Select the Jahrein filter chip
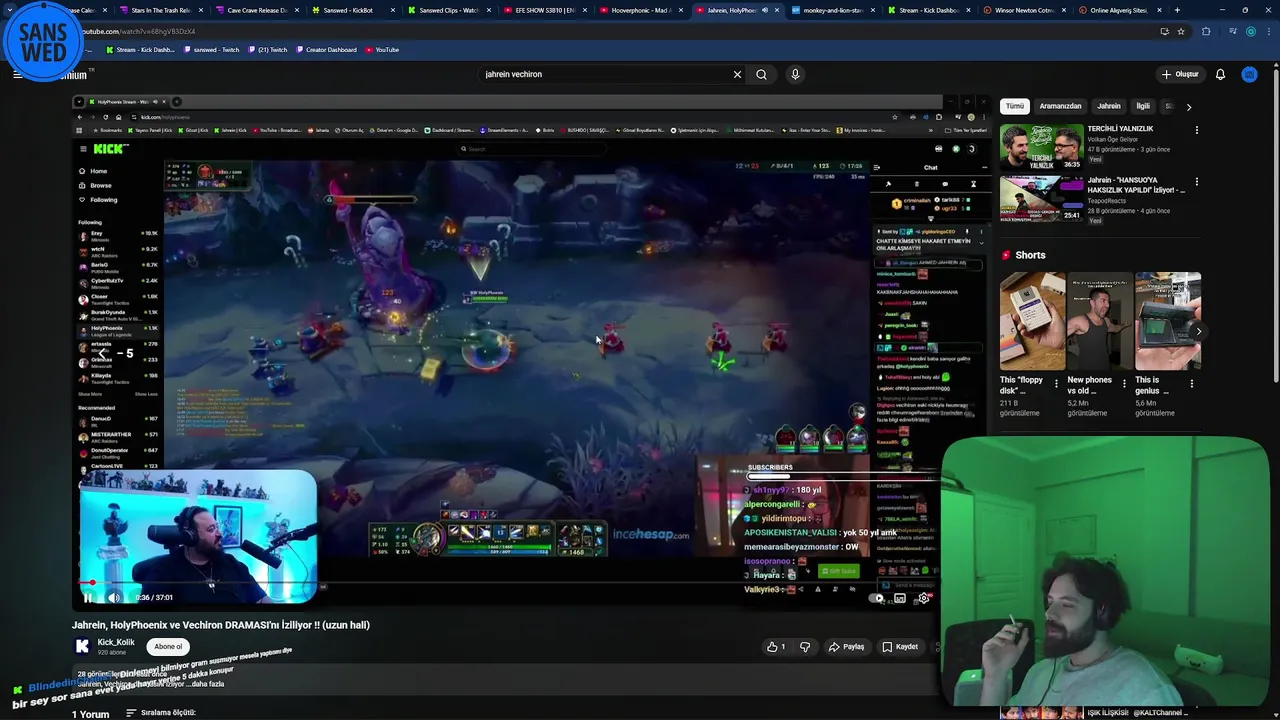Screen dimensions: 1280x720 coord(1109,106)
